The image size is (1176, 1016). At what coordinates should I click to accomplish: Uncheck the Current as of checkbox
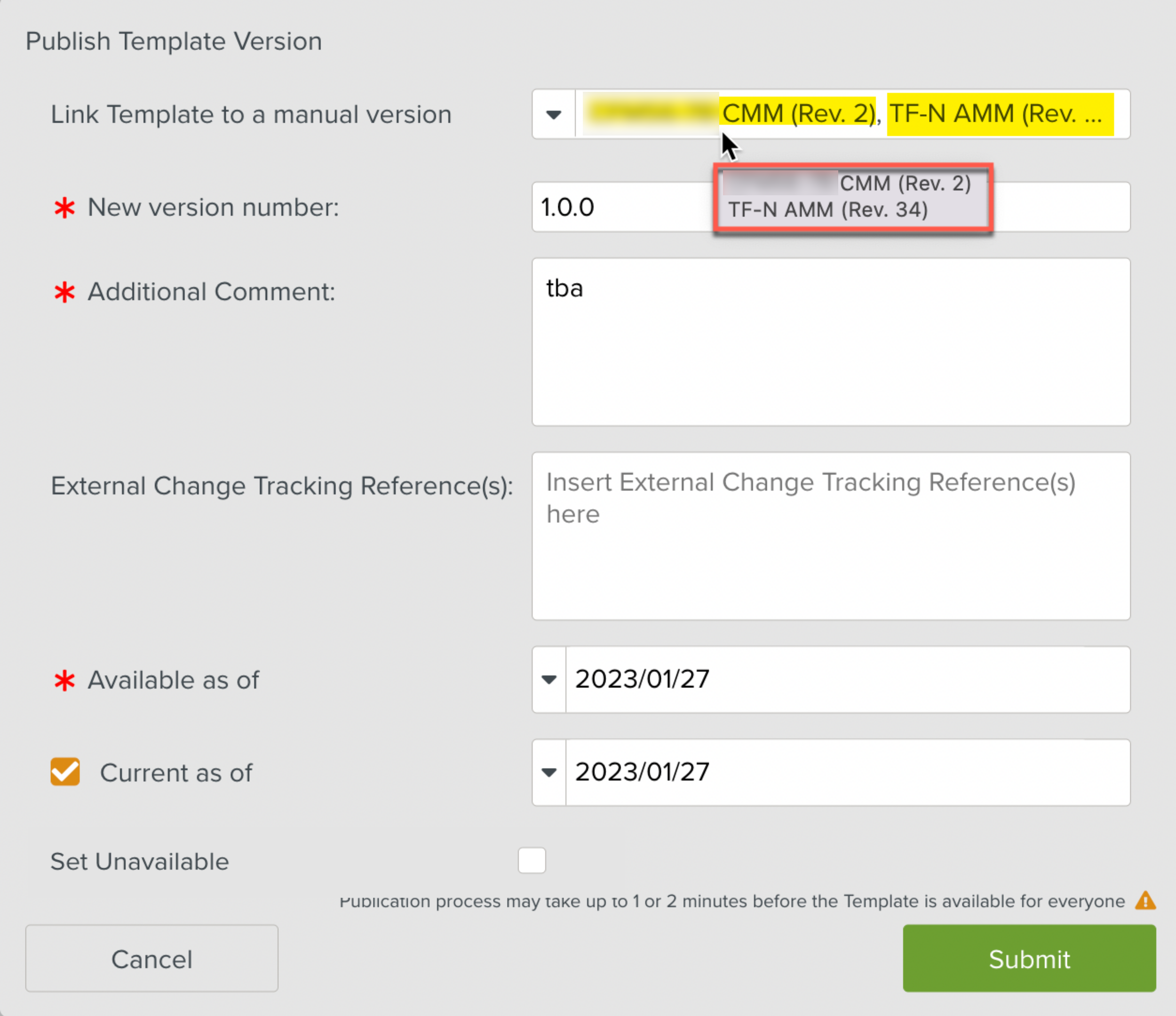coord(65,772)
